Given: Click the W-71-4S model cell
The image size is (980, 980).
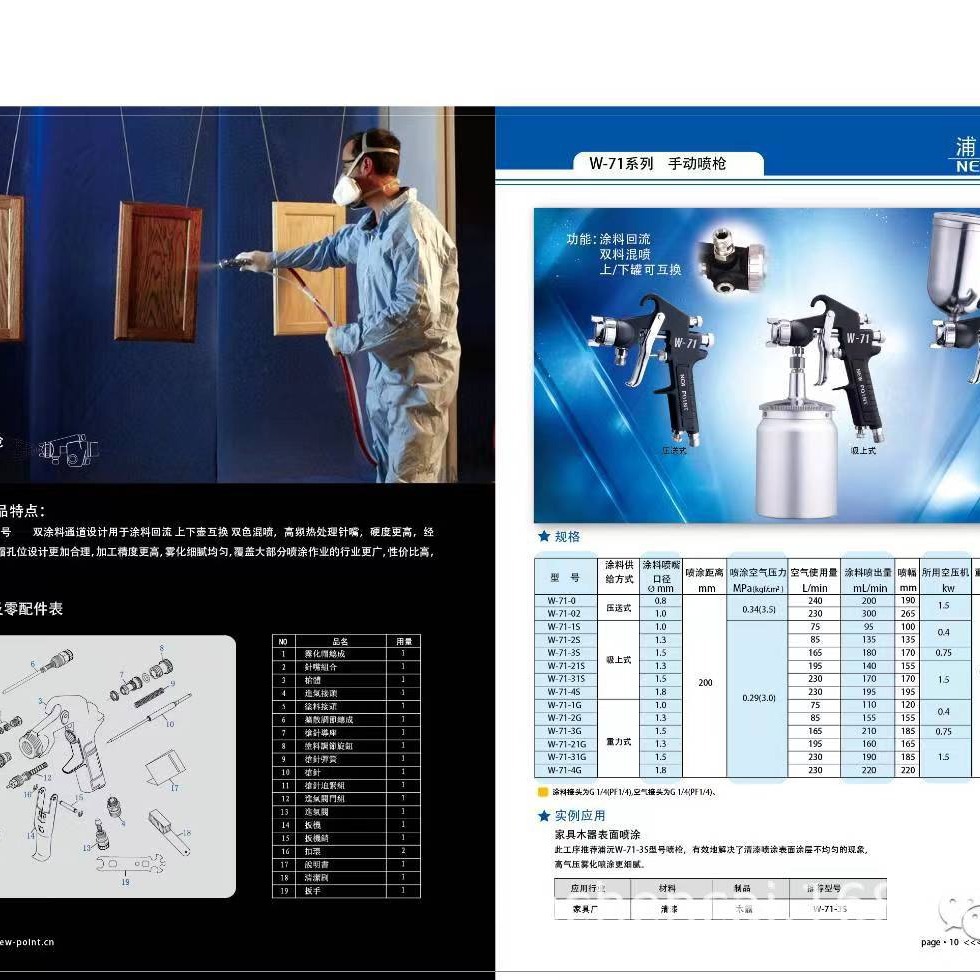Looking at the screenshot, I should click(566, 692).
